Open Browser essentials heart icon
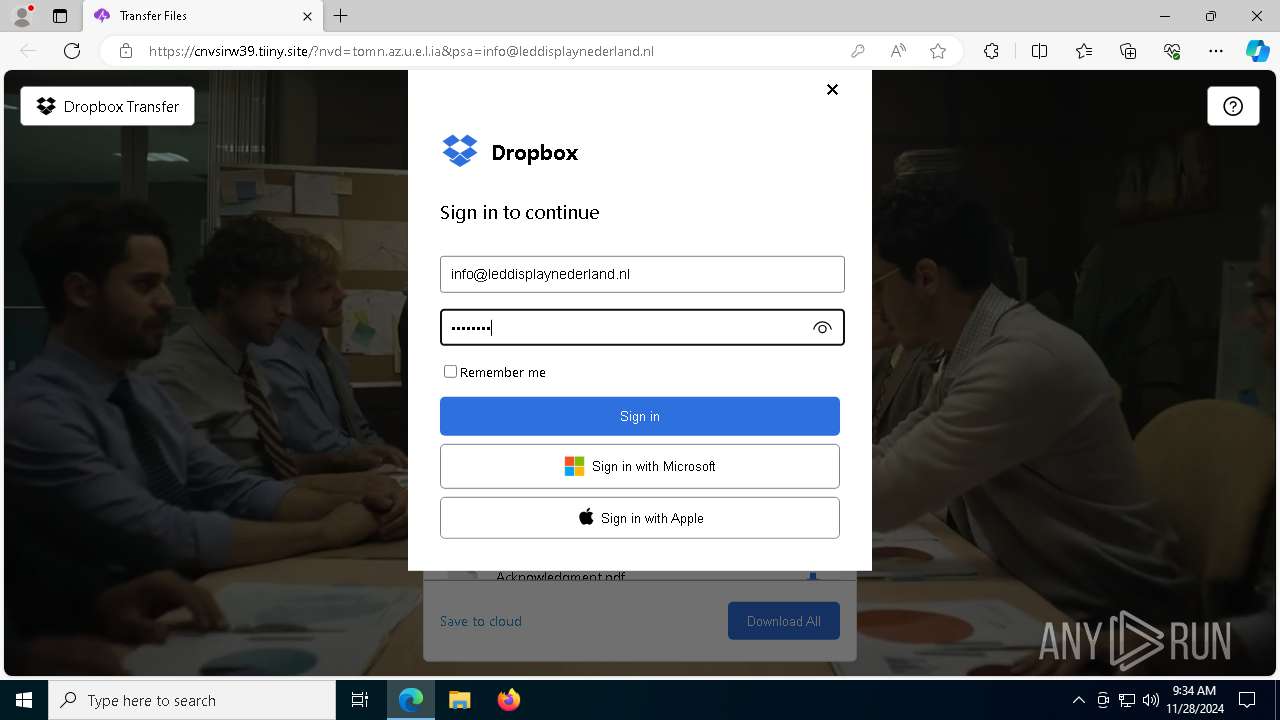Viewport: 1280px width, 720px height. coord(1172,51)
